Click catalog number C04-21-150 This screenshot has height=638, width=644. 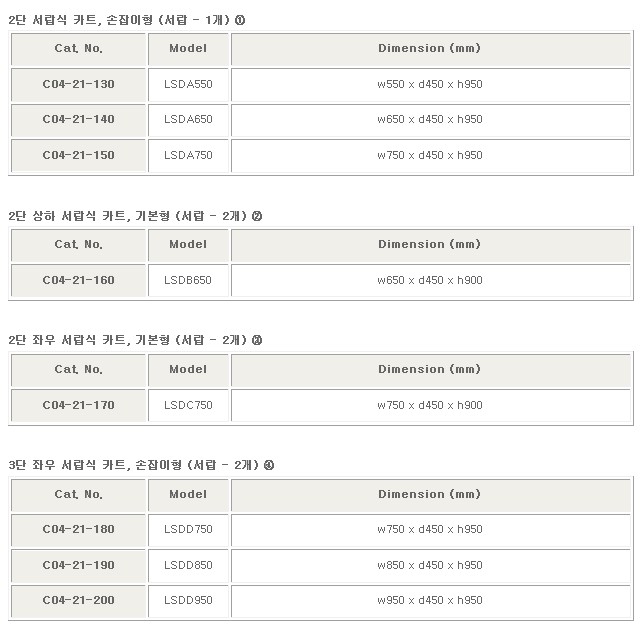coord(78,156)
